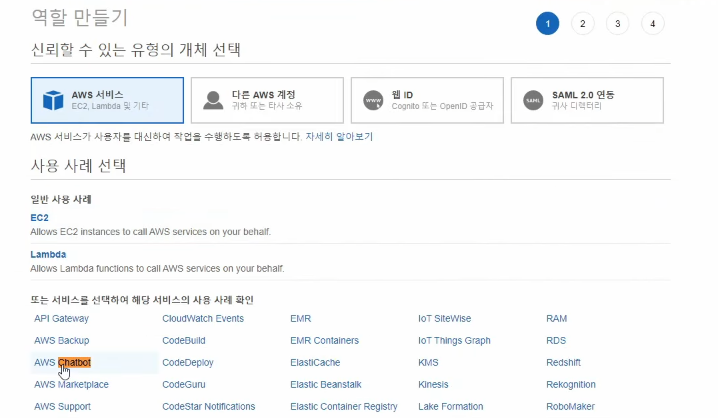Viewport: 718px width, 418px height.
Task: Click the 사용 사례 선택 heading
Action: click(78, 166)
